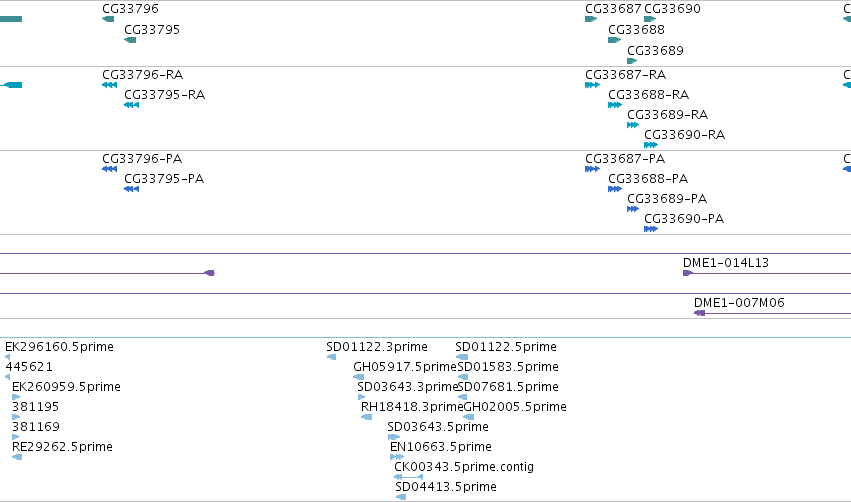Click the DME1-007M06 BAC clone arrow
Viewport: 851px width, 502px height.
pos(700,313)
